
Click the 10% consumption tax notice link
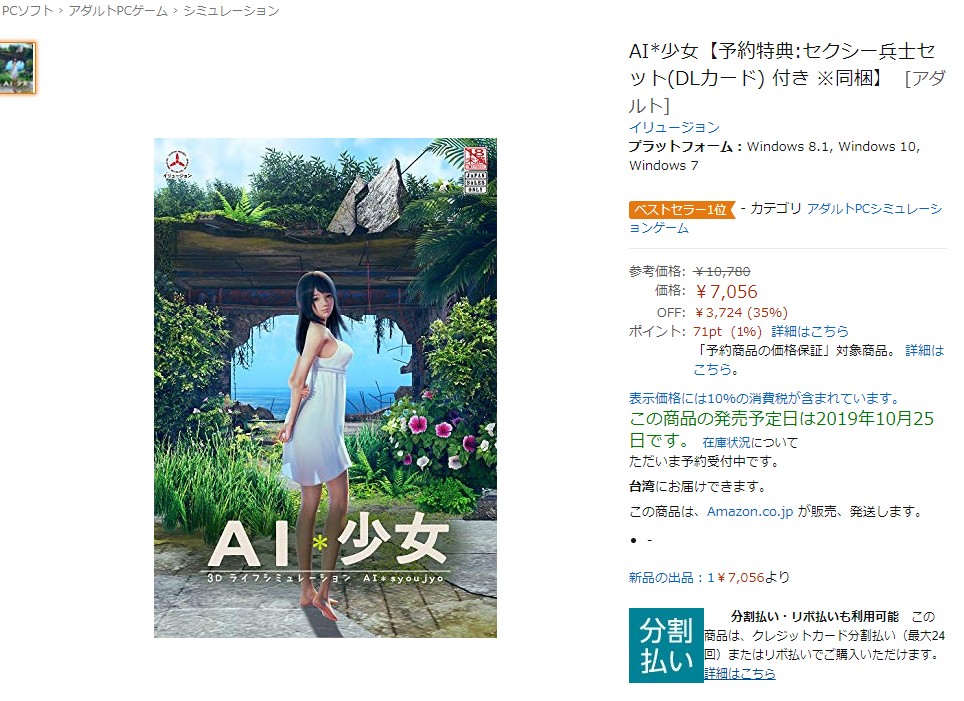764,398
